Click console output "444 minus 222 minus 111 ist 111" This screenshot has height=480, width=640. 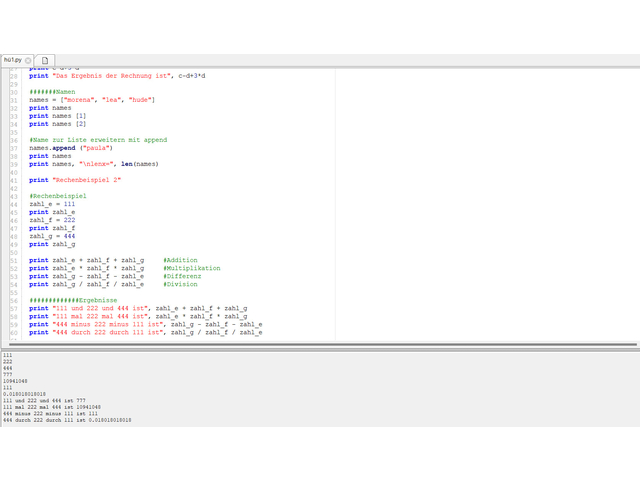click(50, 413)
